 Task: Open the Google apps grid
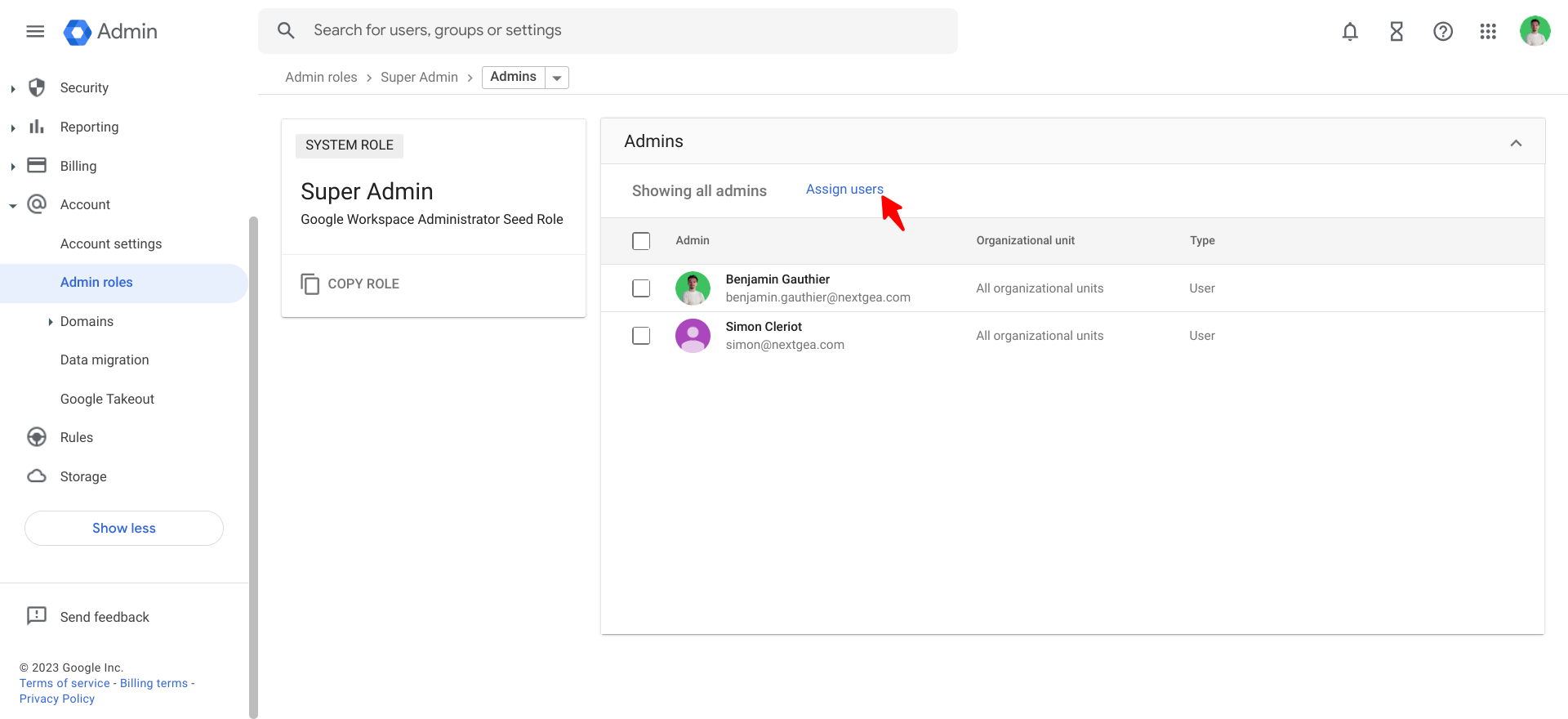[x=1488, y=31]
